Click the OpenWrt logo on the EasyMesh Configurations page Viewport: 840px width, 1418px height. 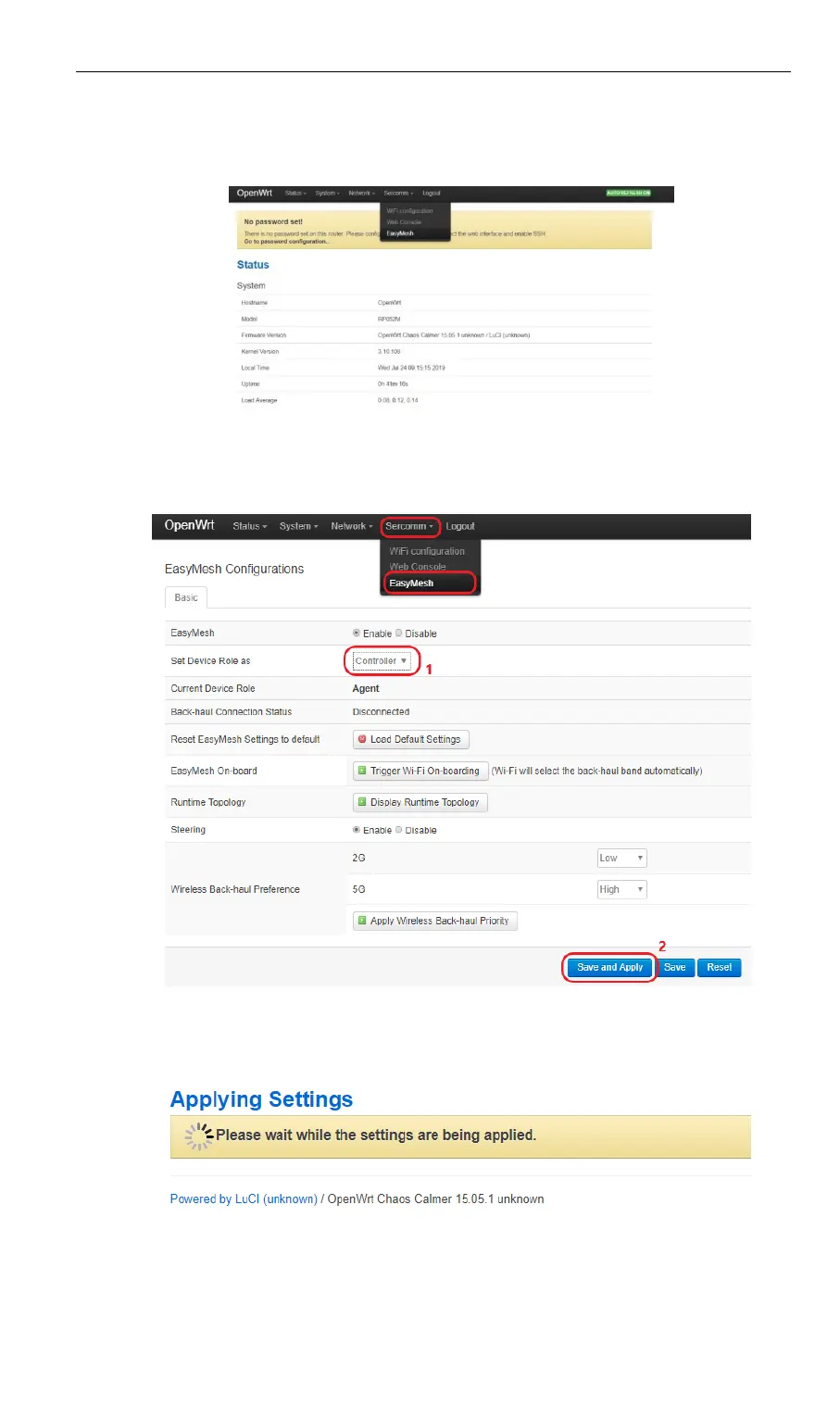[x=189, y=525]
